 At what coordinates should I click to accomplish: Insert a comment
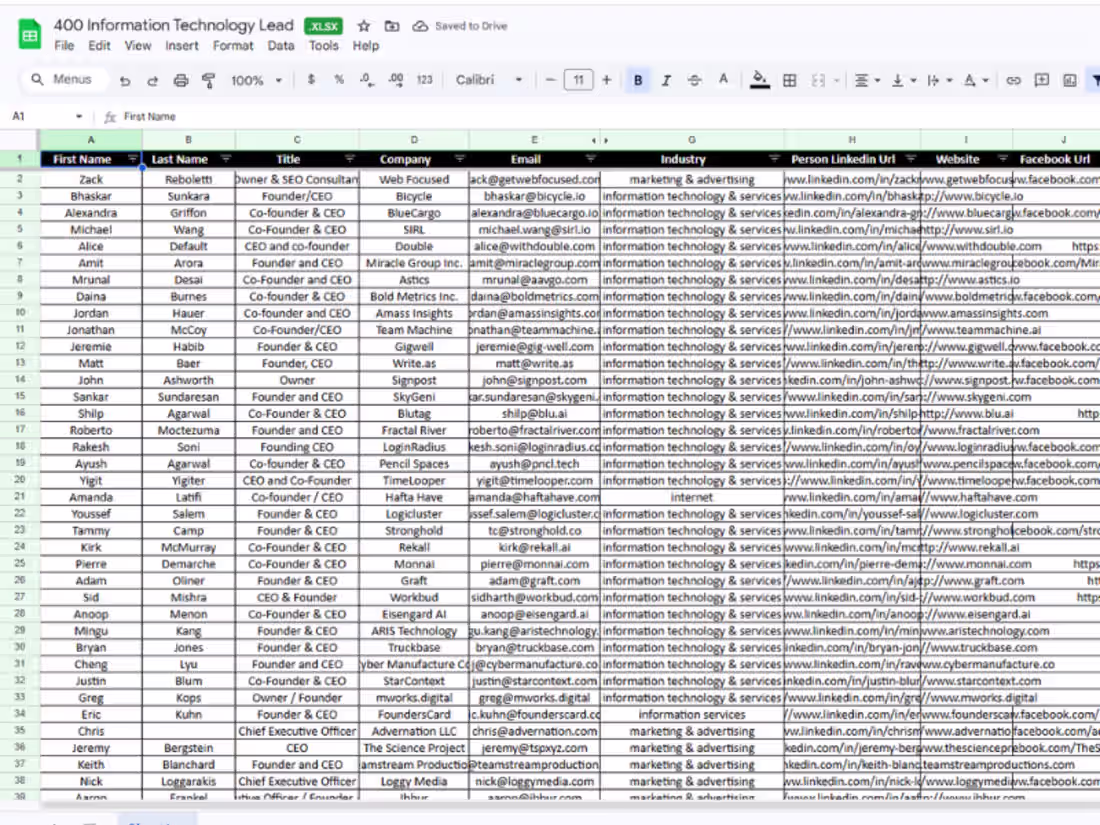coord(1042,80)
